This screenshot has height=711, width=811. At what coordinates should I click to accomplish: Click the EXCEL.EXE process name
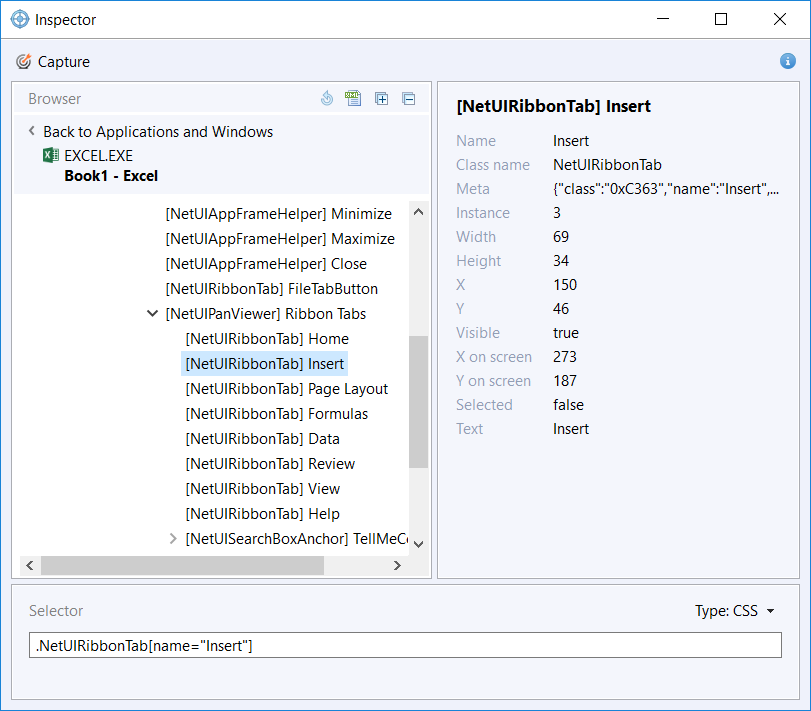98,156
